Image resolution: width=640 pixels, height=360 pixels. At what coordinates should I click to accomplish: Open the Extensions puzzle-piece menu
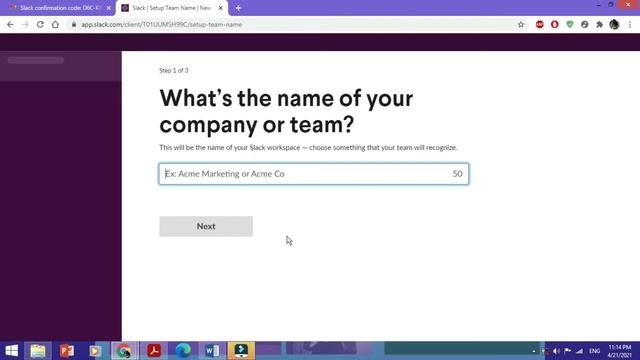[x=599, y=24]
